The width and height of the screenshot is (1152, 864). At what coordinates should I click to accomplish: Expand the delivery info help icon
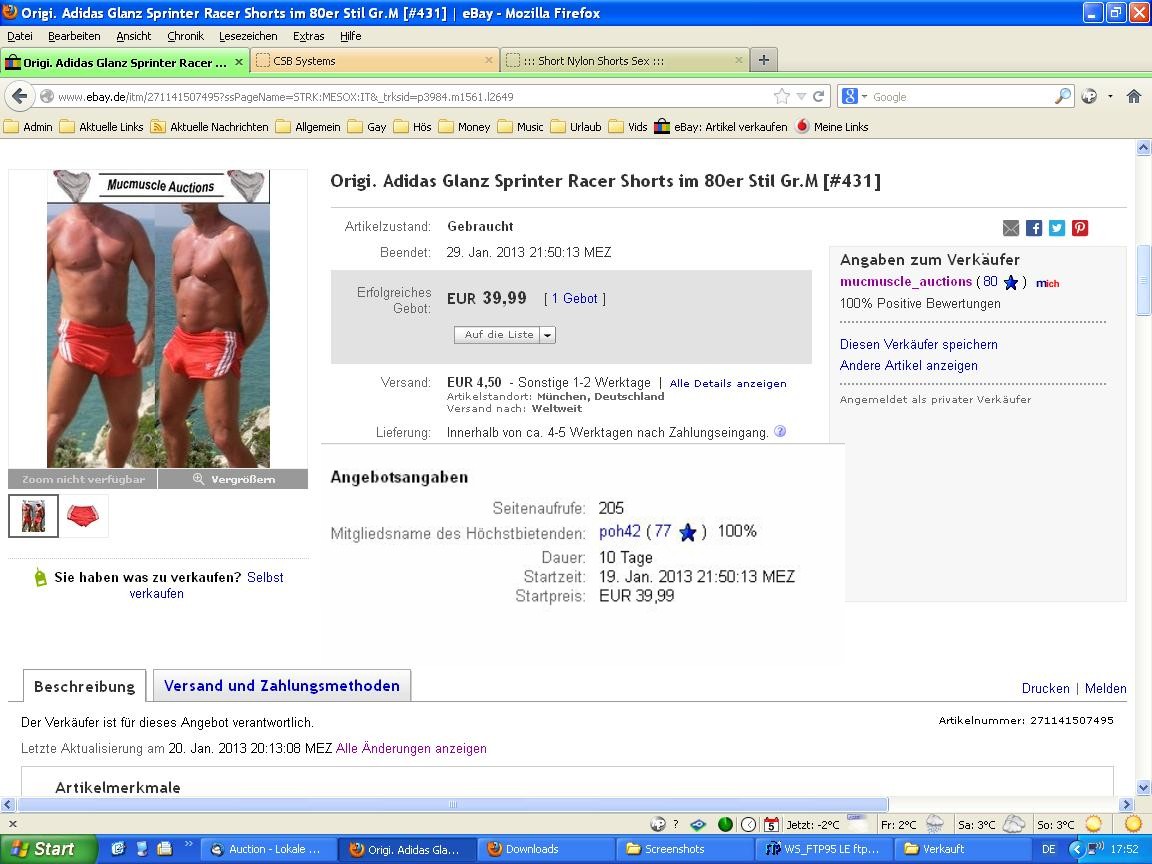780,432
